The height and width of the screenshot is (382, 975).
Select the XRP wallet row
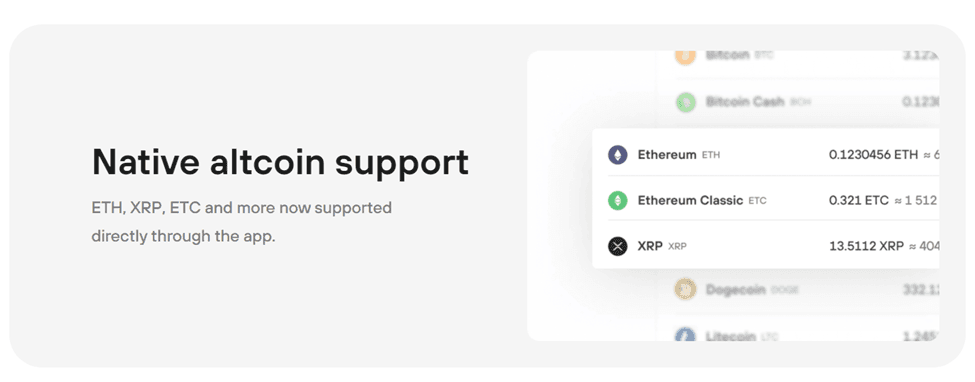coord(766,246)
